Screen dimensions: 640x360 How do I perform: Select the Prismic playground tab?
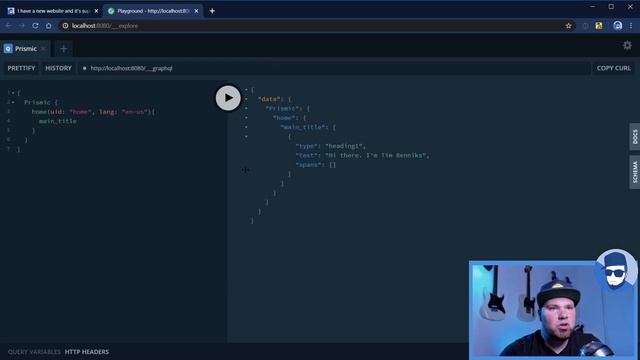point(25,49)
